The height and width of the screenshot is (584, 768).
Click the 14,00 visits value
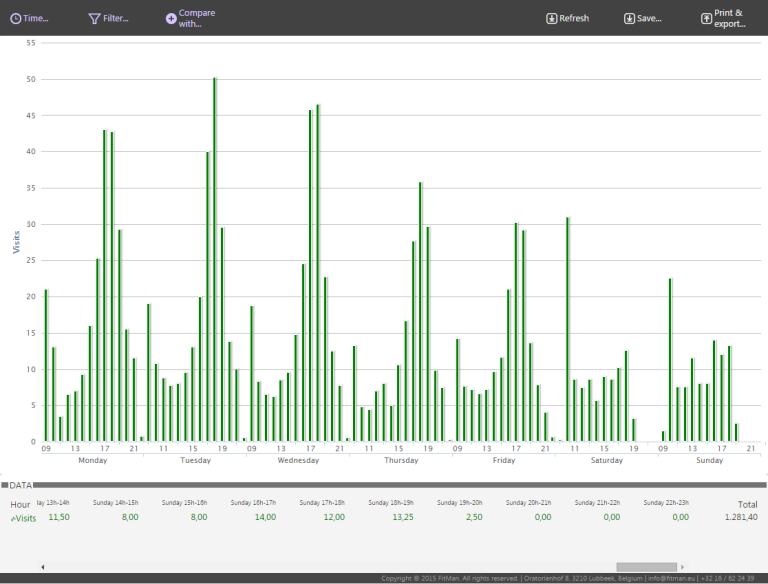coord(265,517)
